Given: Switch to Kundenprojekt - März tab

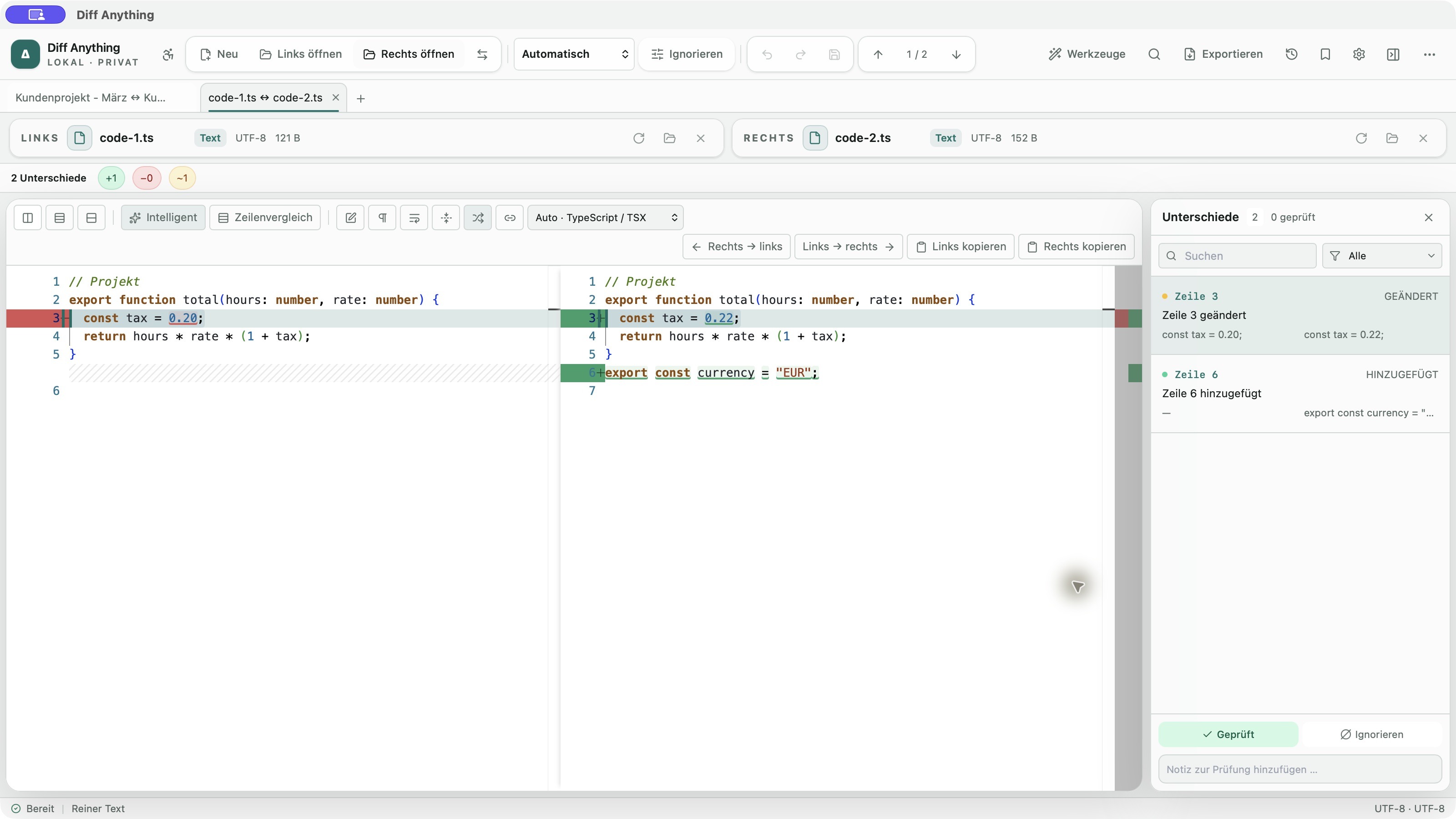Looking at the screenshot, I should click(91, 98).
